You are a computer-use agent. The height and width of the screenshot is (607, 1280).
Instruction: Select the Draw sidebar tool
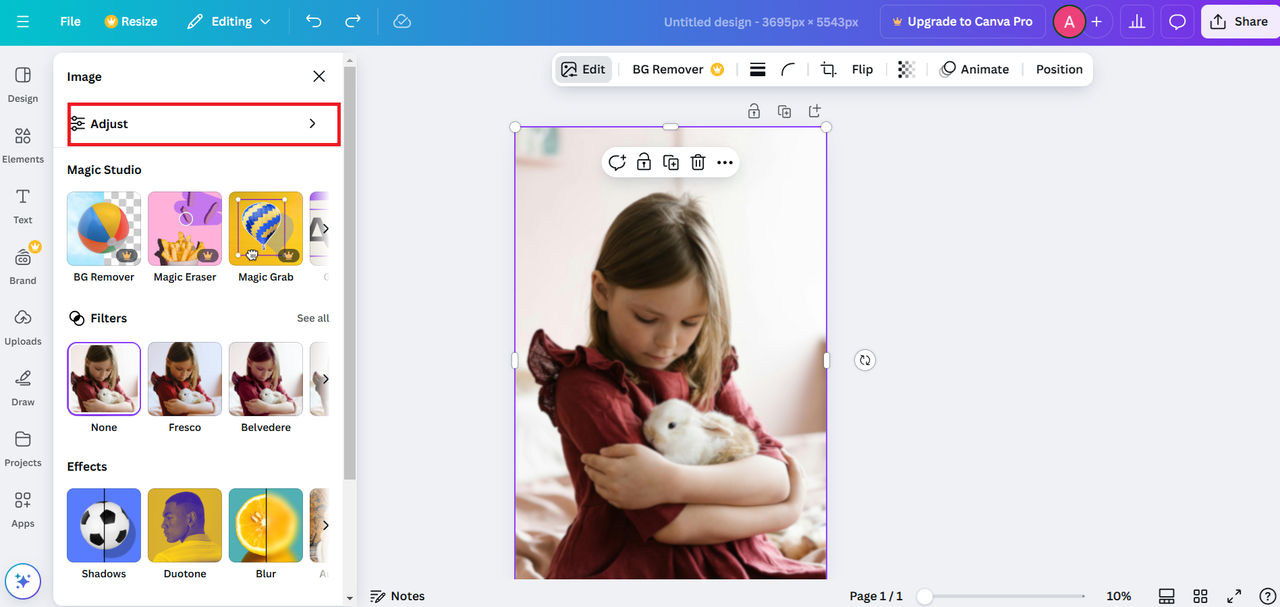pyautogui.click(x=23, y=388)
